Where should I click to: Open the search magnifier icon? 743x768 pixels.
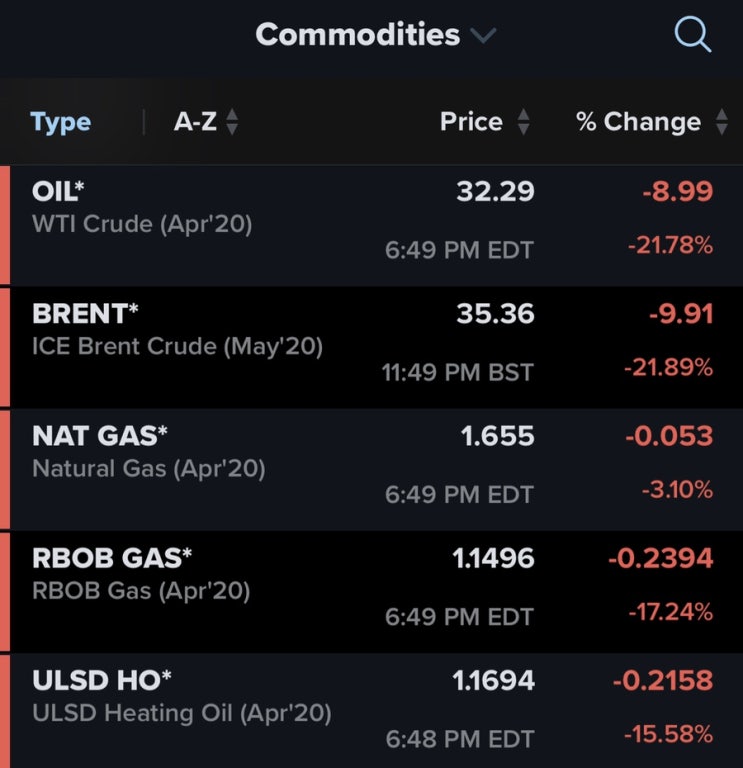point(693,34)
